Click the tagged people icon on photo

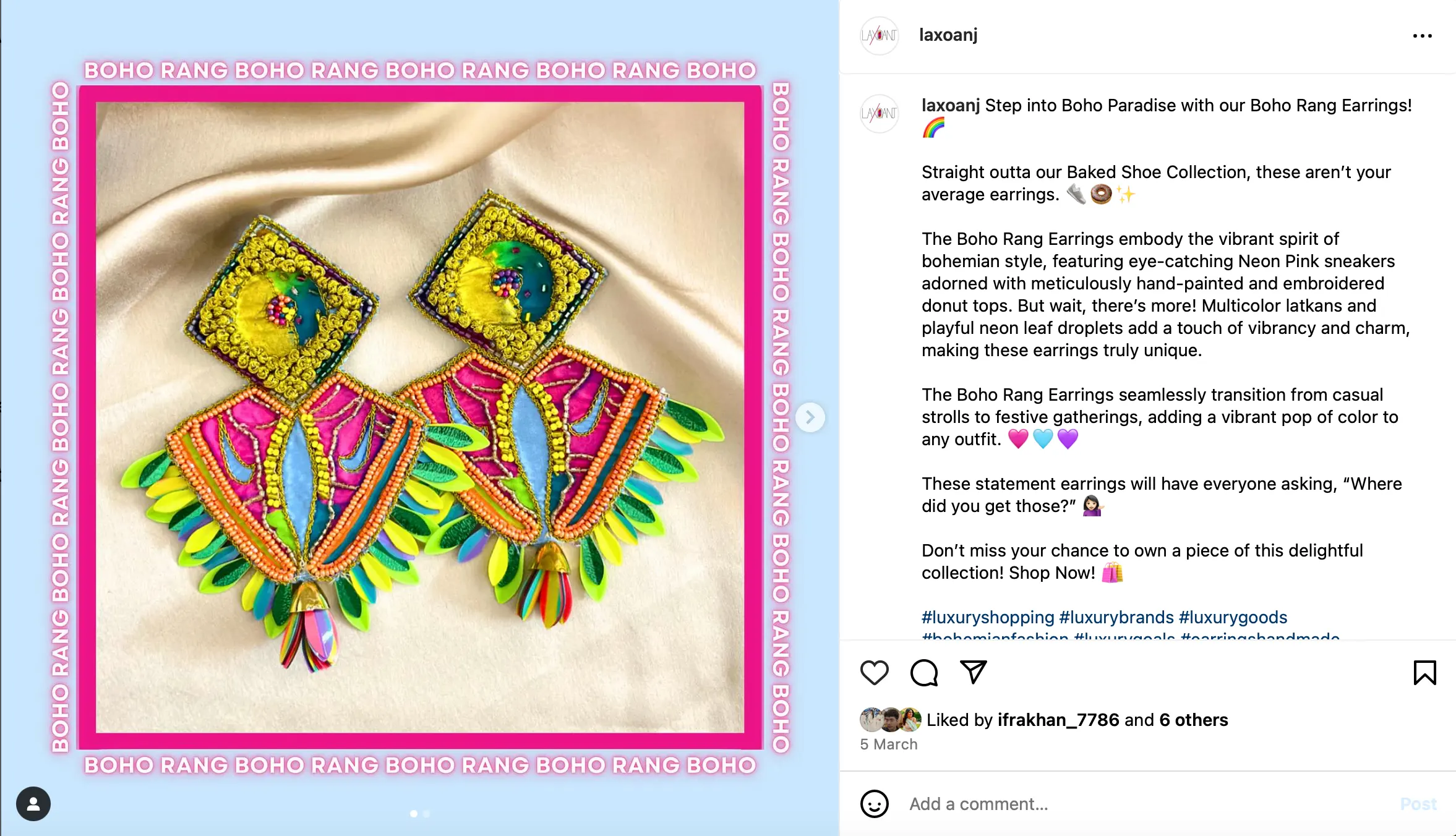click(33, 804)
